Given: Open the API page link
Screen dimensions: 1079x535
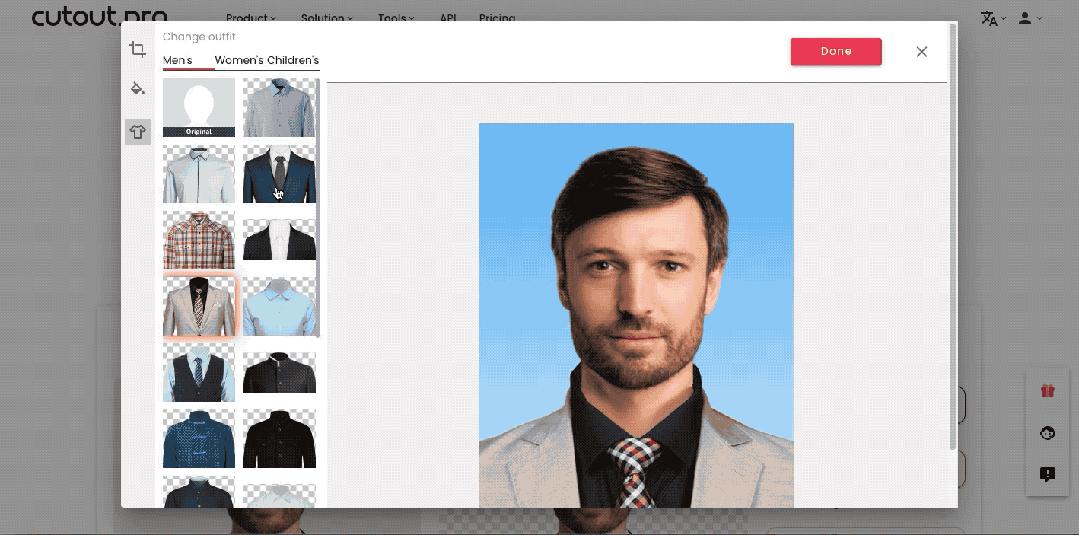Looking at the screenshot, I should [x=448, y=18].
